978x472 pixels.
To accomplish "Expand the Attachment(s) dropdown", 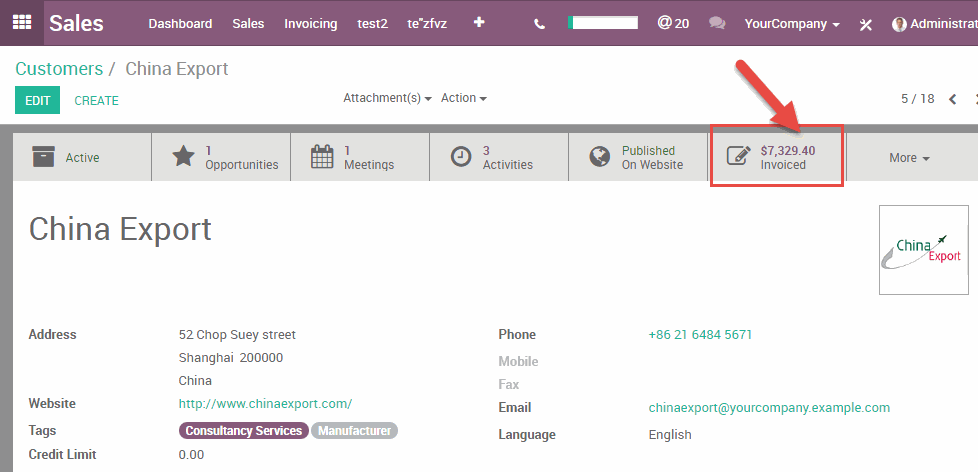I will tap(387, 98).
